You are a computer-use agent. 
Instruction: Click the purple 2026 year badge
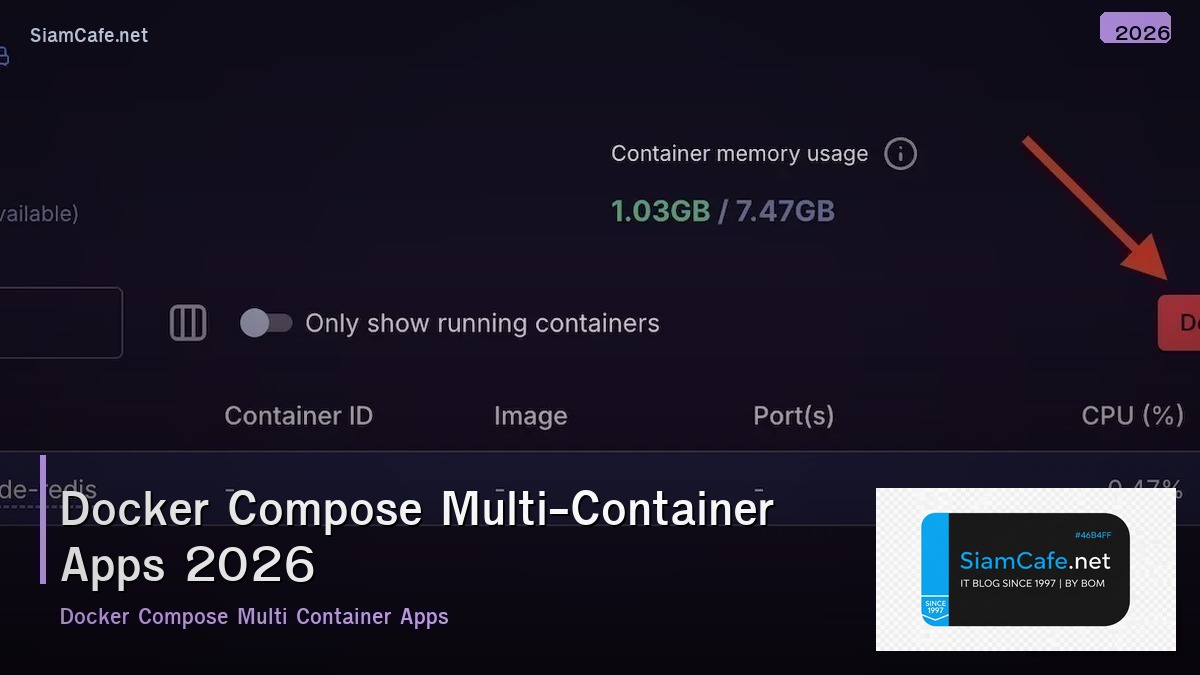1136,28
